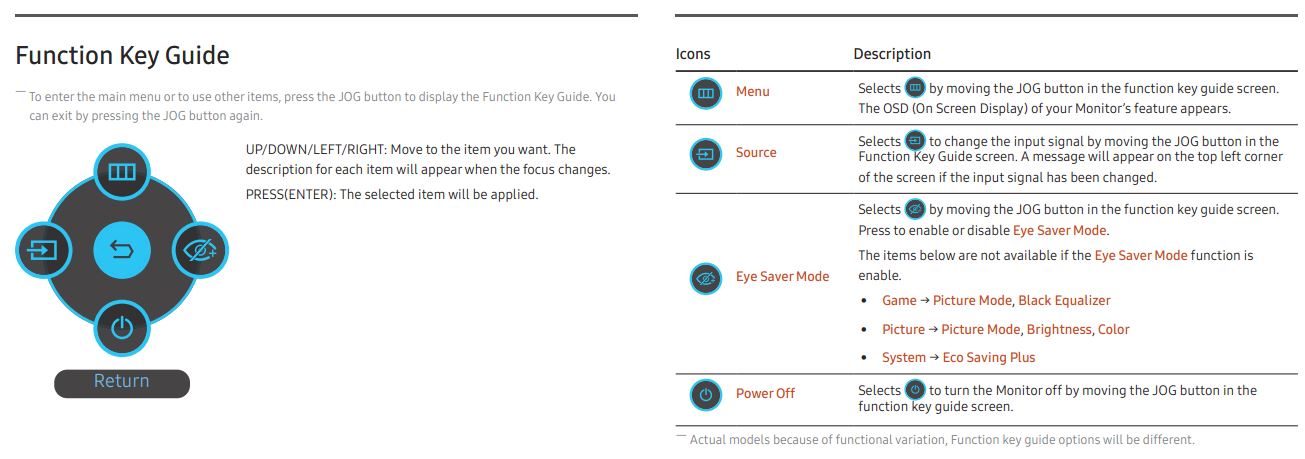Click the inline Menu icon in the description
Viewport: 1305px width, 459px height.
(x=915, y=88)
